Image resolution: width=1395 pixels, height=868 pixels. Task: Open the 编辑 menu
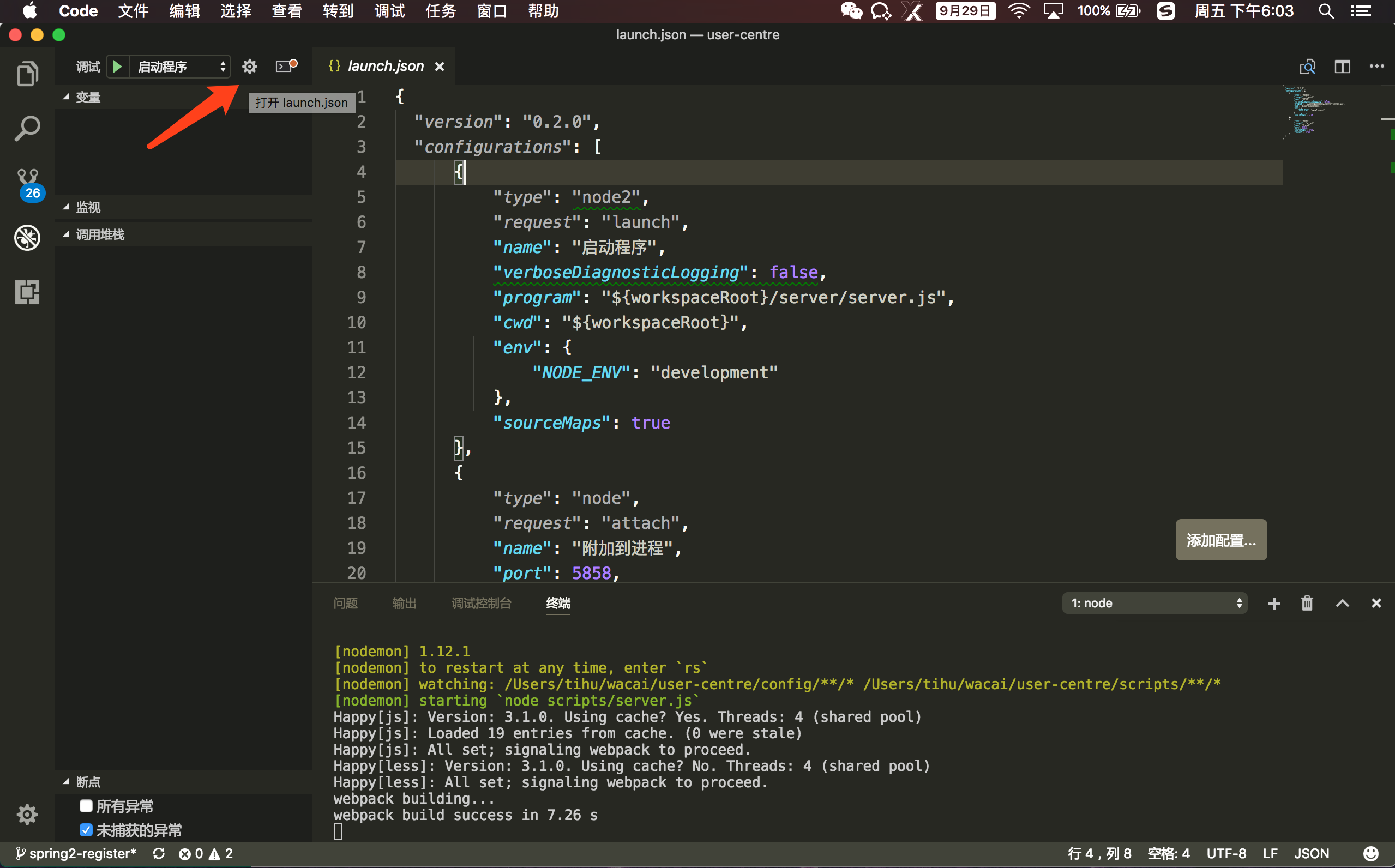[x=184, y=11]
